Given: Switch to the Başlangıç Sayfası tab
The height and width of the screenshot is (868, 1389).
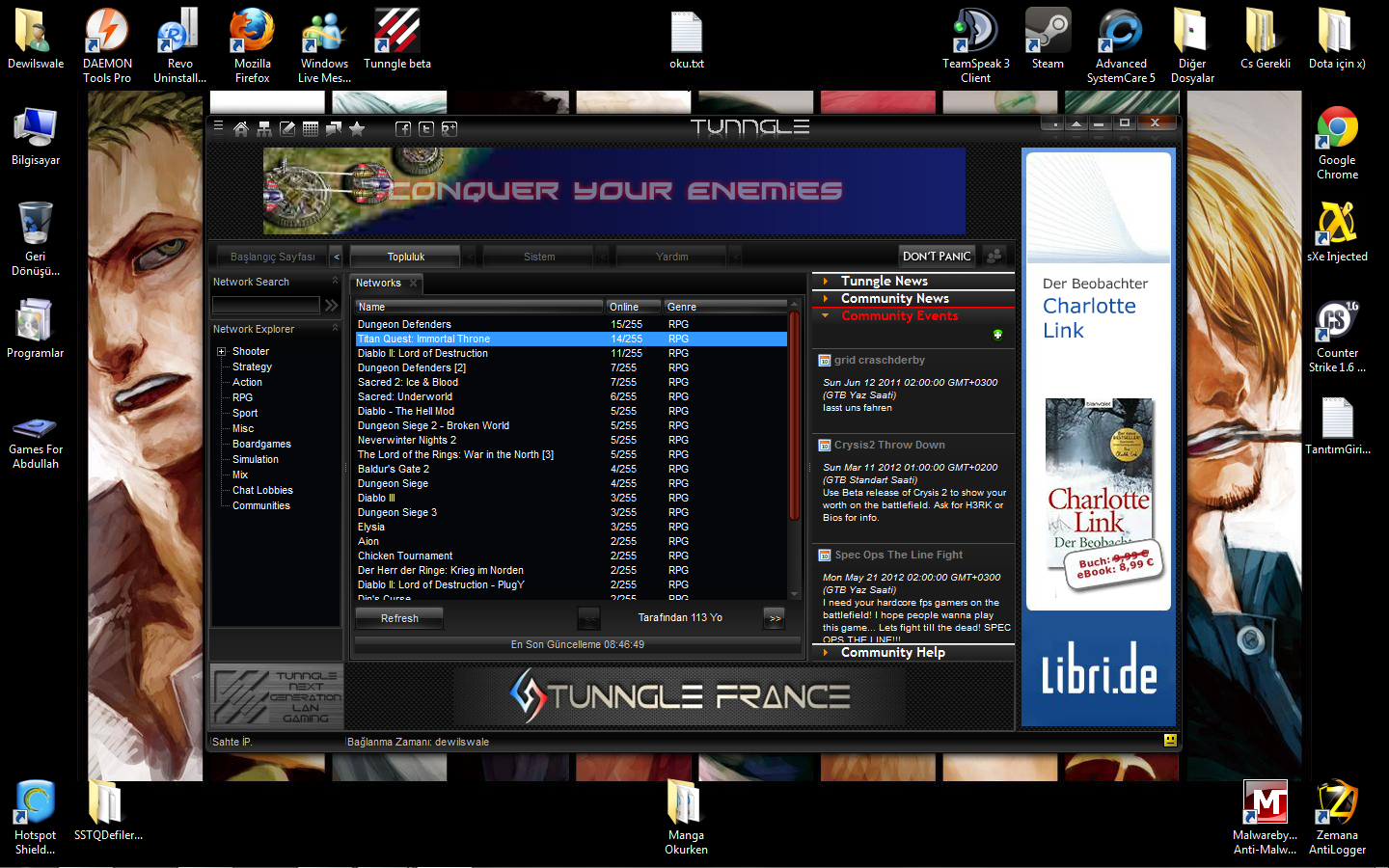Looking at the screenshot, I should tap(273, 257).
